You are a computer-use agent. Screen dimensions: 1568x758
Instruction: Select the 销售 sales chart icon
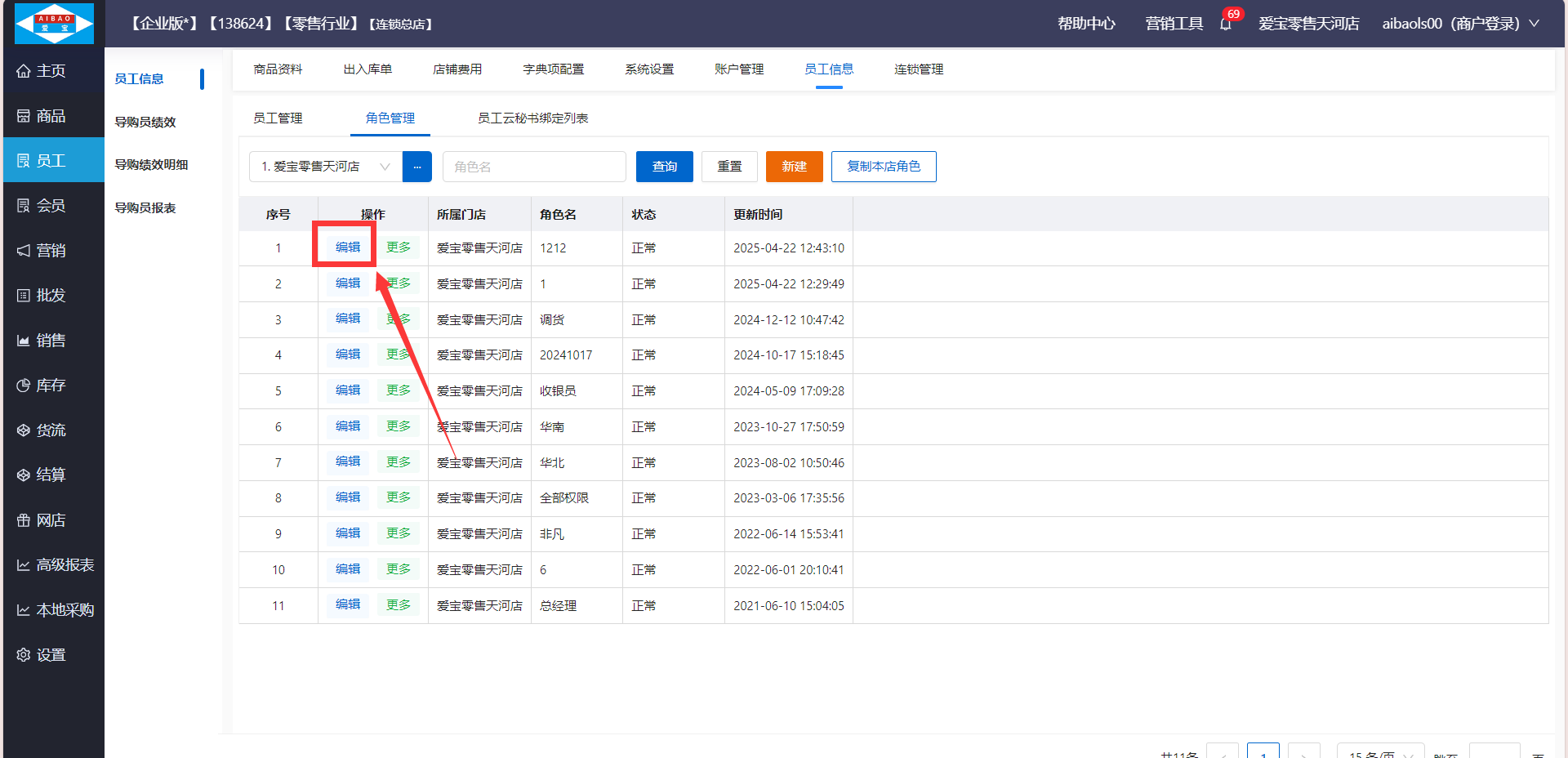24,341
